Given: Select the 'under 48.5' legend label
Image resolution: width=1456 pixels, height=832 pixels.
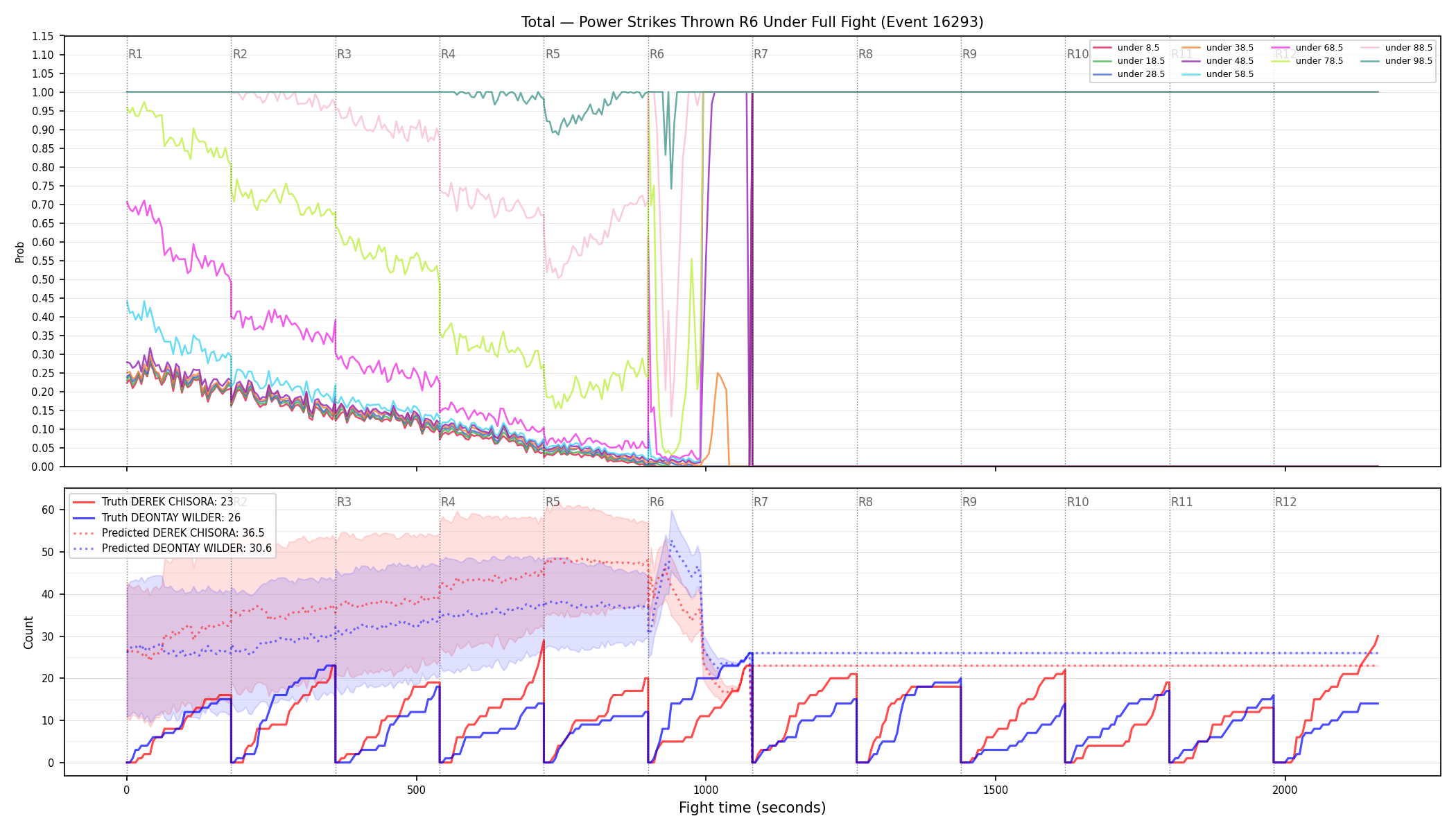Looking at the screenshot, I should [1230, 61].
